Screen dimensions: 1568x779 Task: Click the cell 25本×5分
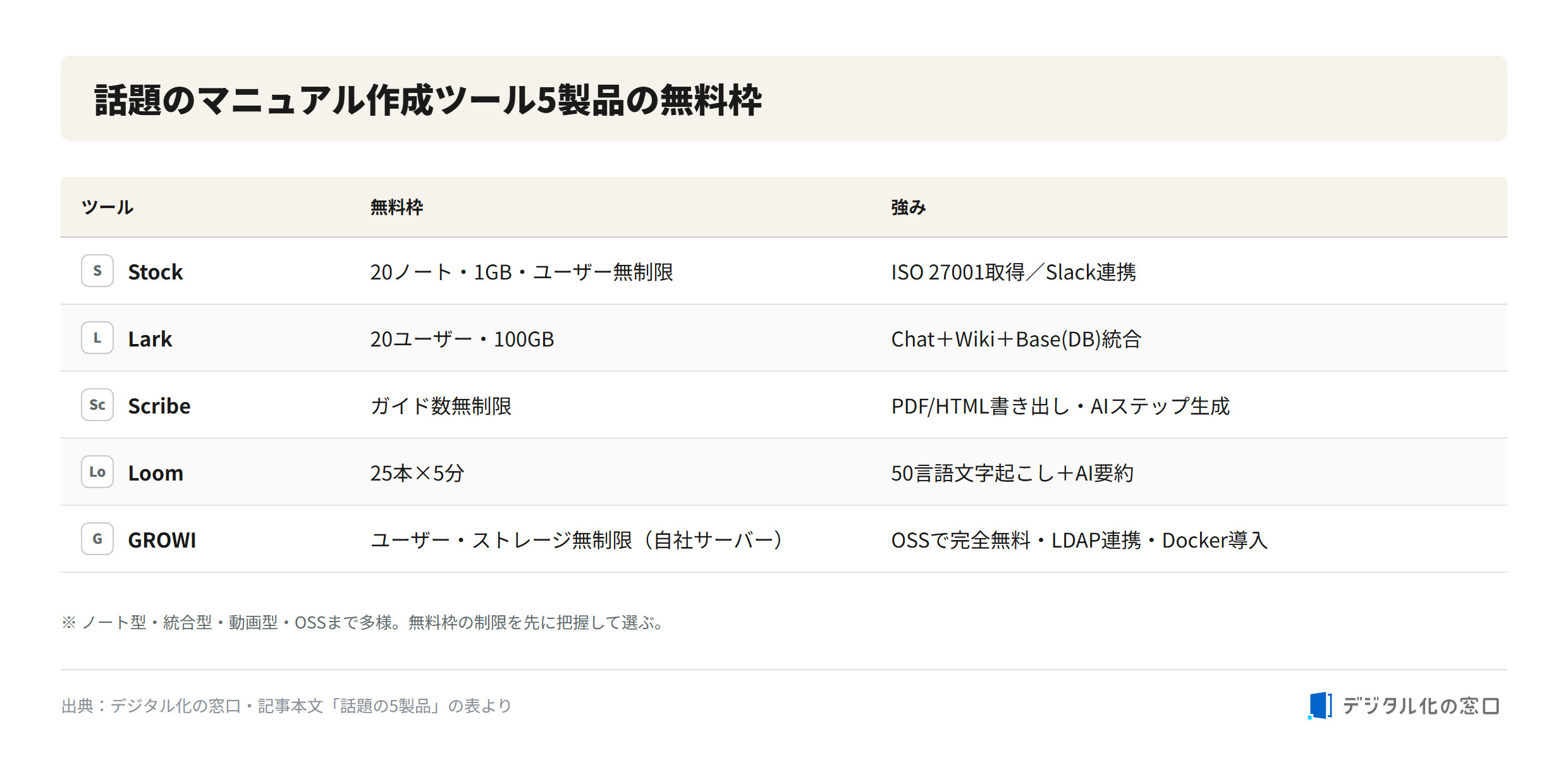coord(417,473)
